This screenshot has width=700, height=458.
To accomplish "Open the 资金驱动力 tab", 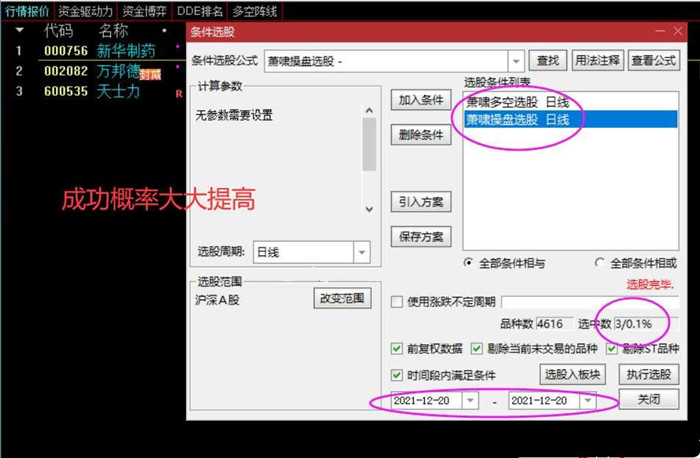I will pyautogui.click(x=85, y=11).
